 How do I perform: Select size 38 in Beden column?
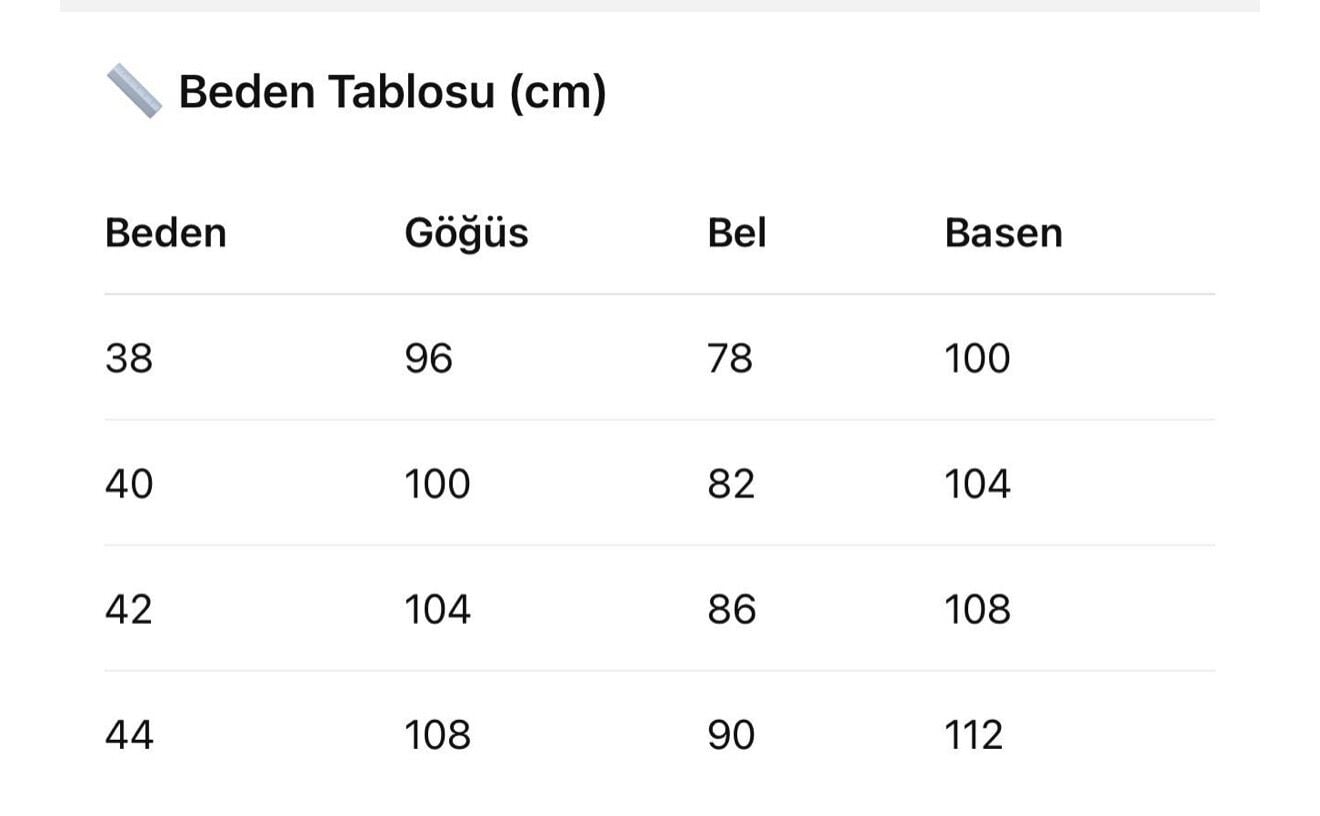(129, 358)
